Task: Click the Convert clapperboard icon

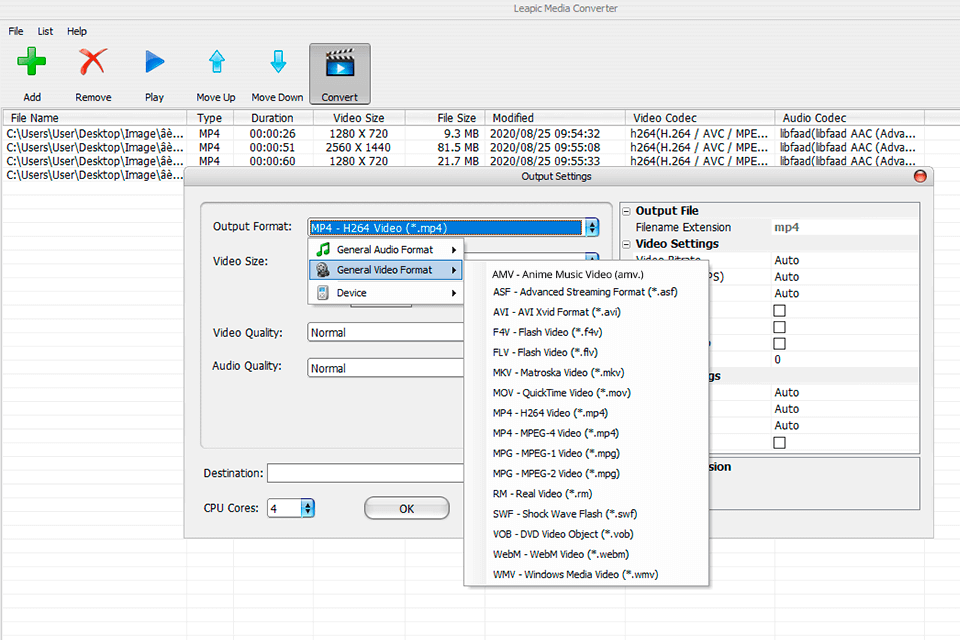Action: coord(340,63)
